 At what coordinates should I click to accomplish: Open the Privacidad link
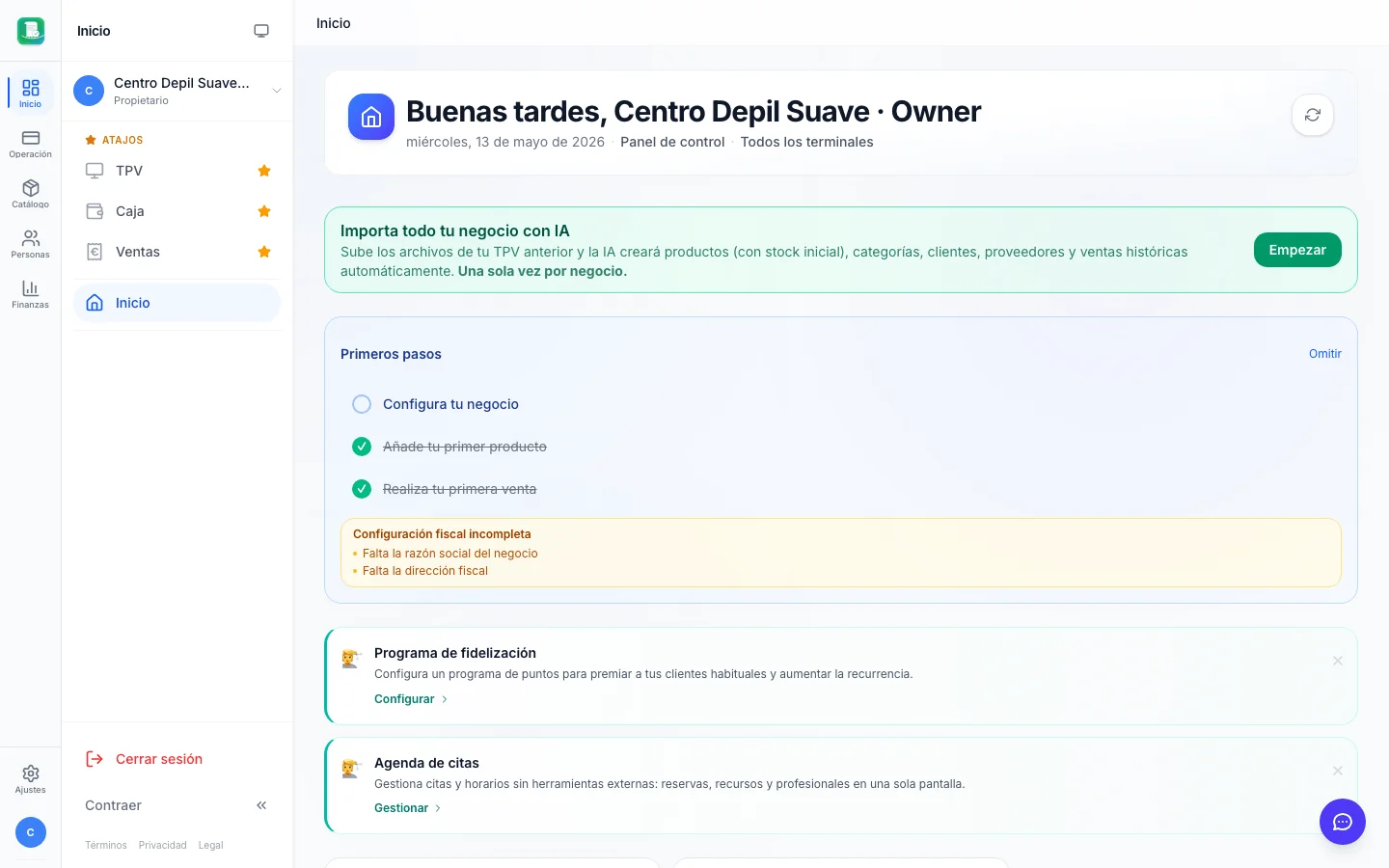(162, 845)
